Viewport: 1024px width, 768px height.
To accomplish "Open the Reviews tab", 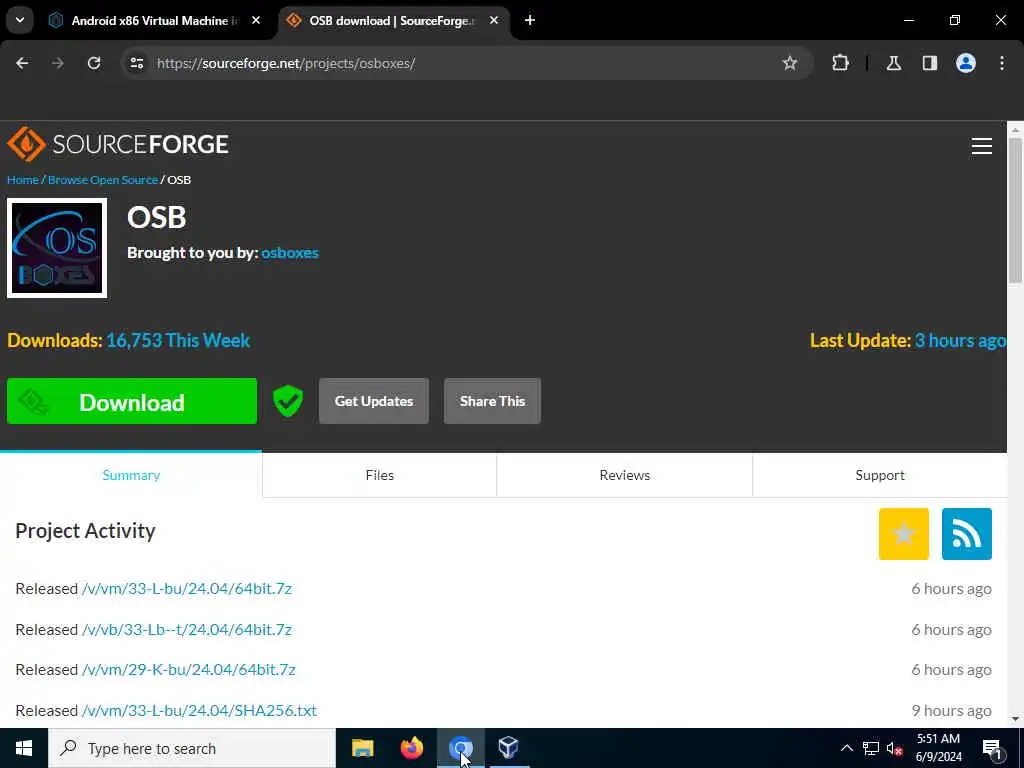I will point(625,475).
